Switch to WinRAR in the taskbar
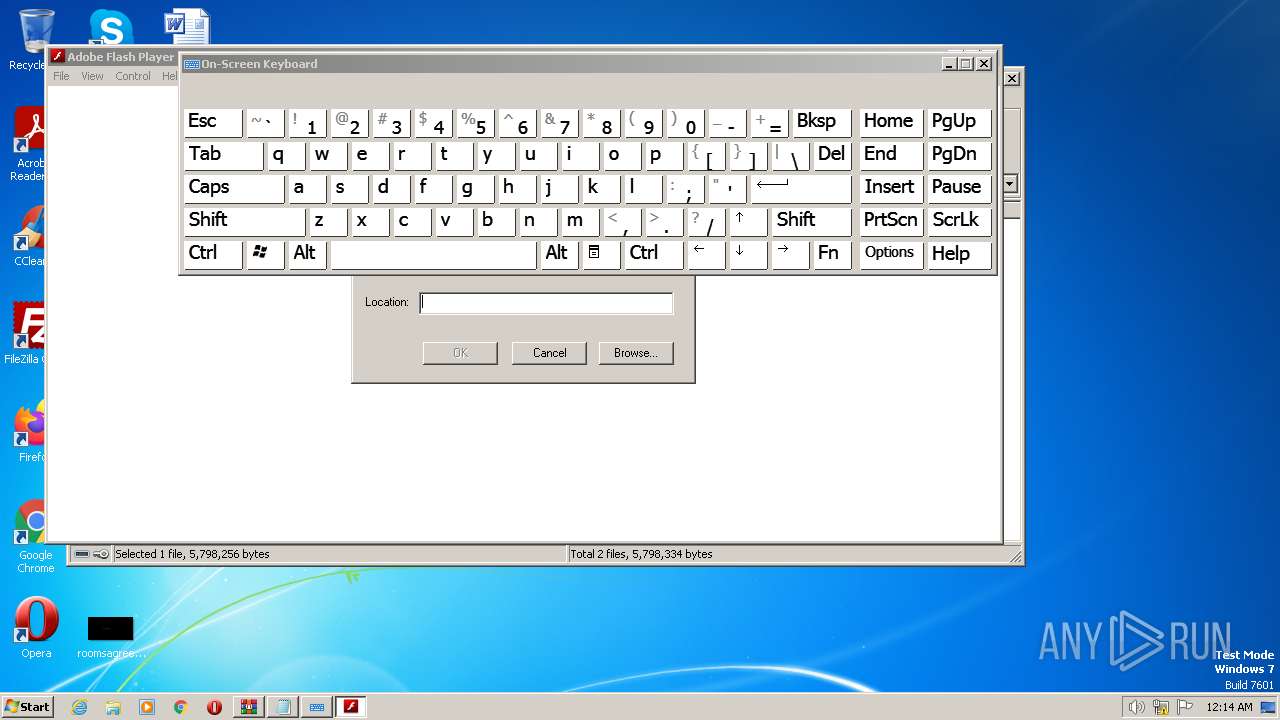Viewport: 1280px width, 720px height. pos(249,707)
